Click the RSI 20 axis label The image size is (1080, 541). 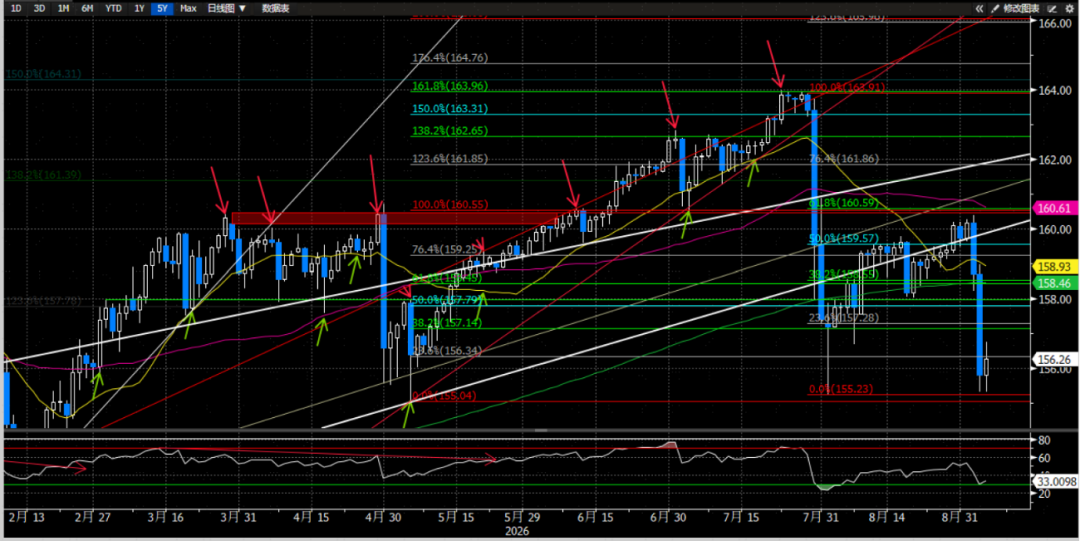coord(1043,493)
